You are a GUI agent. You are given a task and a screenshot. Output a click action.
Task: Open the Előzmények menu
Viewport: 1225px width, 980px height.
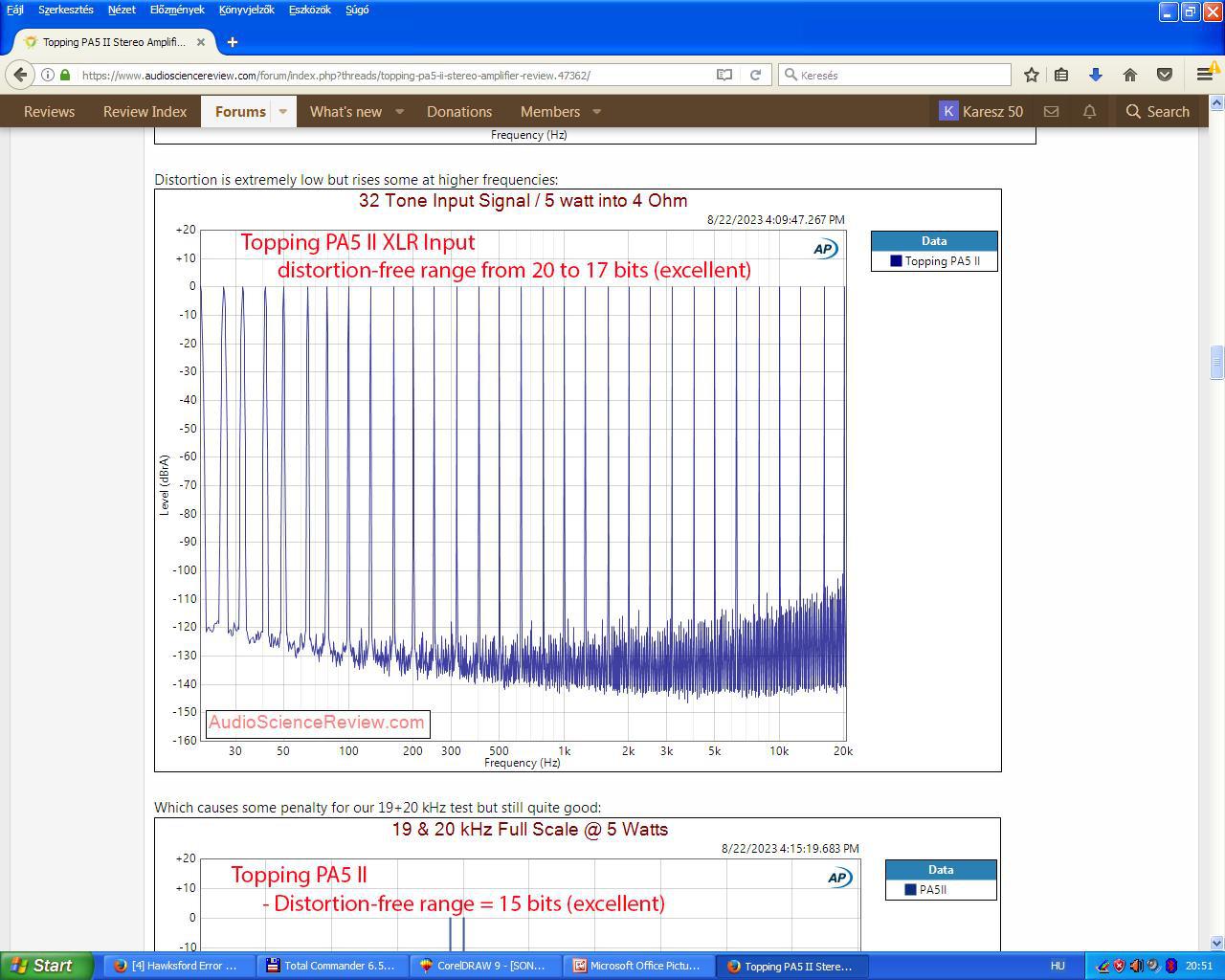(177, 10)
